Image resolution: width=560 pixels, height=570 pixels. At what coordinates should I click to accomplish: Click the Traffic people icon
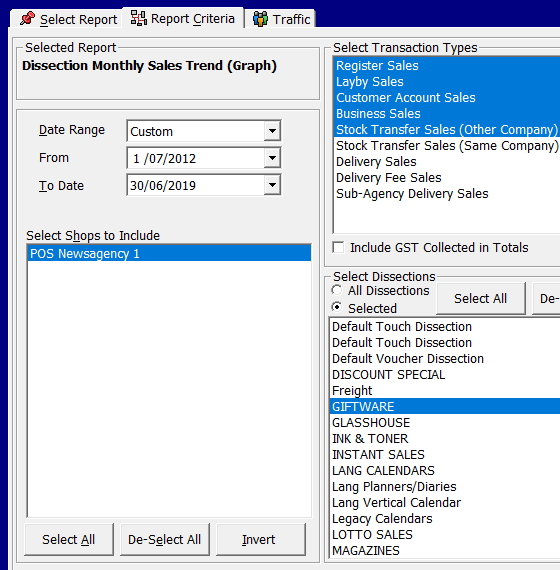click(x=260, y=19)
